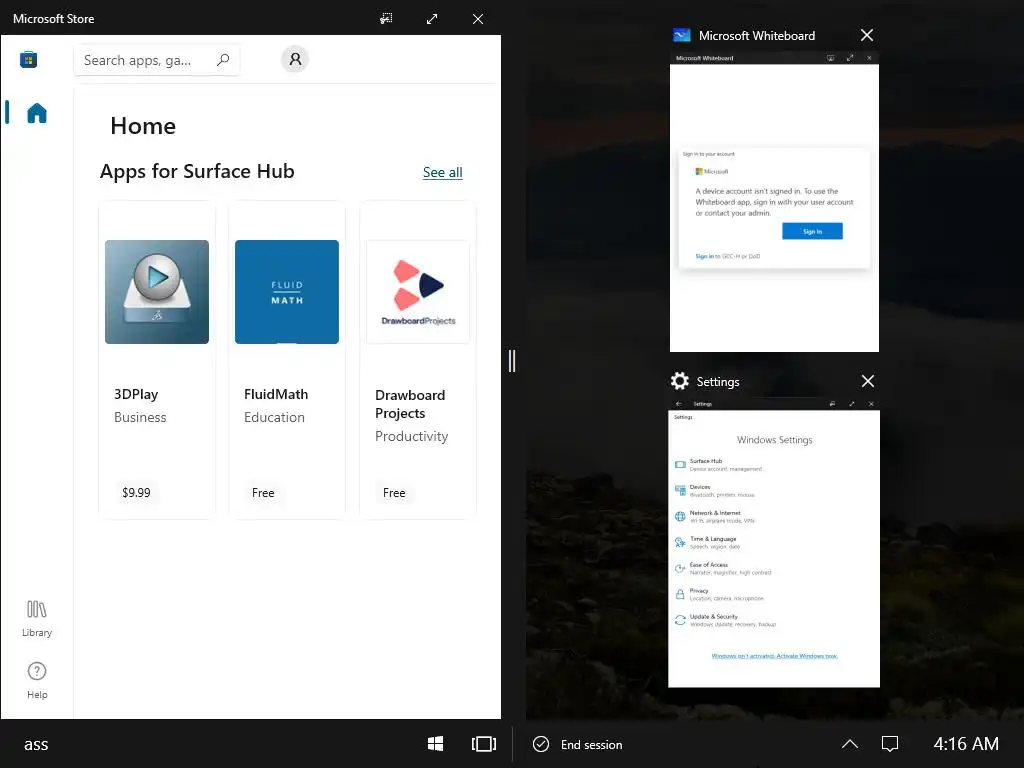The height and width of the screenshot is (768, 1024).
Task: Close the Microsoft Whiteboard task view card
Action: tap(867, 35)
